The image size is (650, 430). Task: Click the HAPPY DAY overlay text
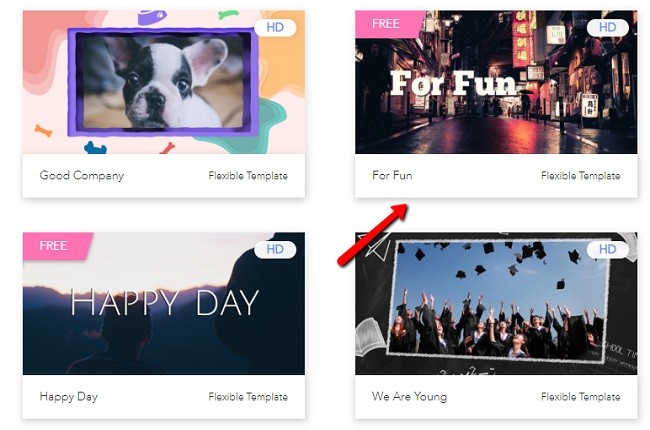(164, 303)
